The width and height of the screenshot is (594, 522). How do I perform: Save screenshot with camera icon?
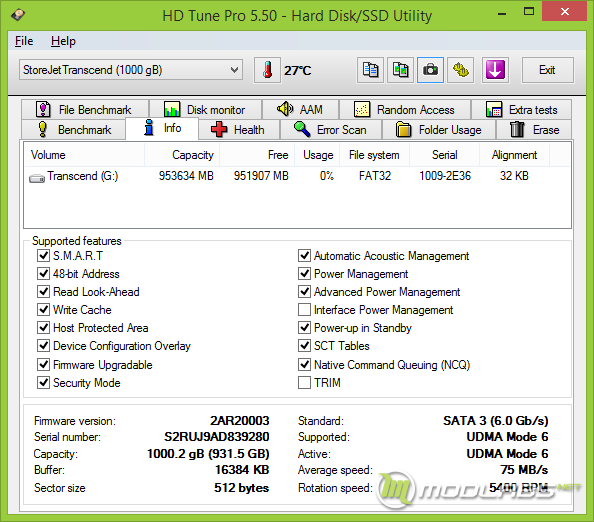(430, 70)
